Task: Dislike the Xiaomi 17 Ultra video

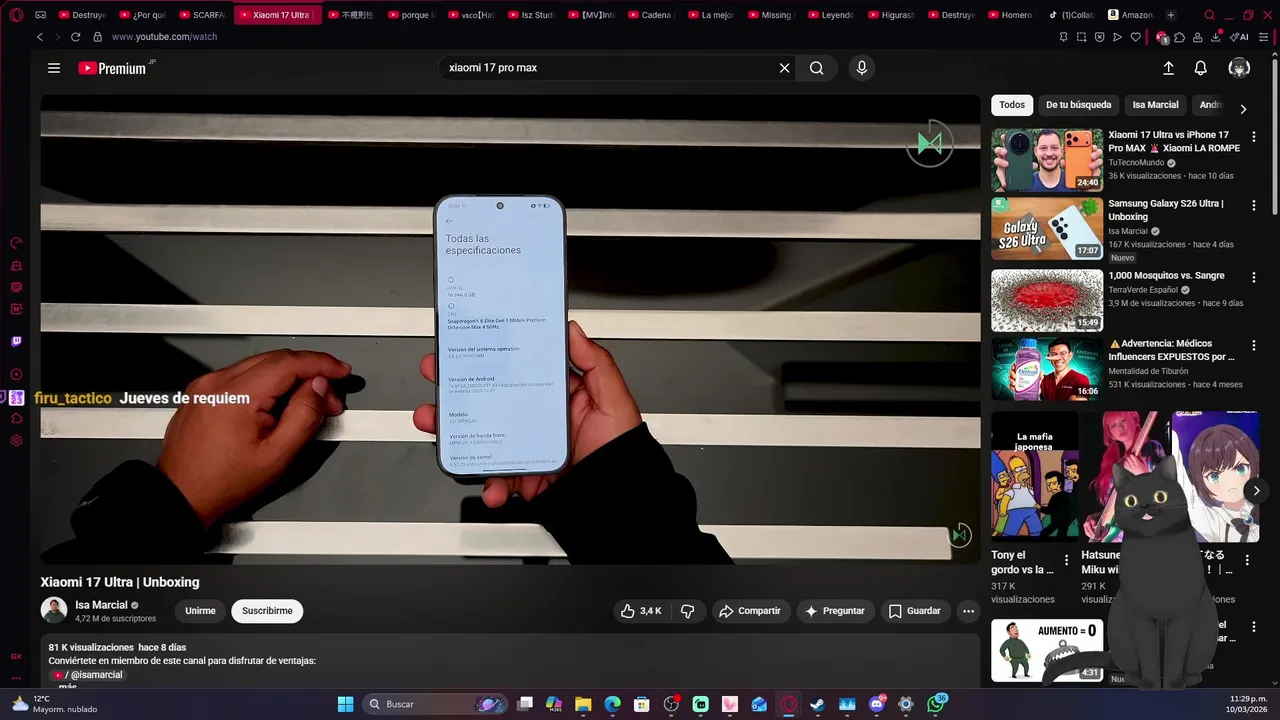Action: point(688,611)
